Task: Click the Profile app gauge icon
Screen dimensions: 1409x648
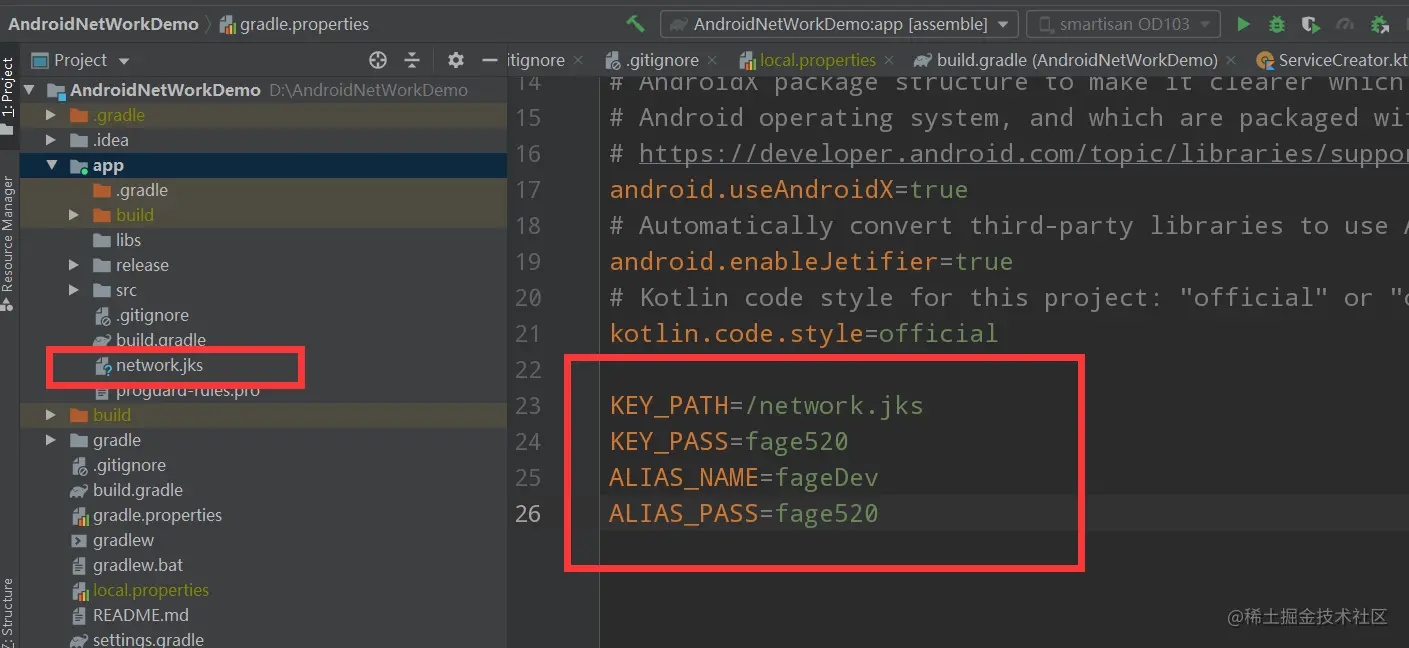Action: point(1343,24)
